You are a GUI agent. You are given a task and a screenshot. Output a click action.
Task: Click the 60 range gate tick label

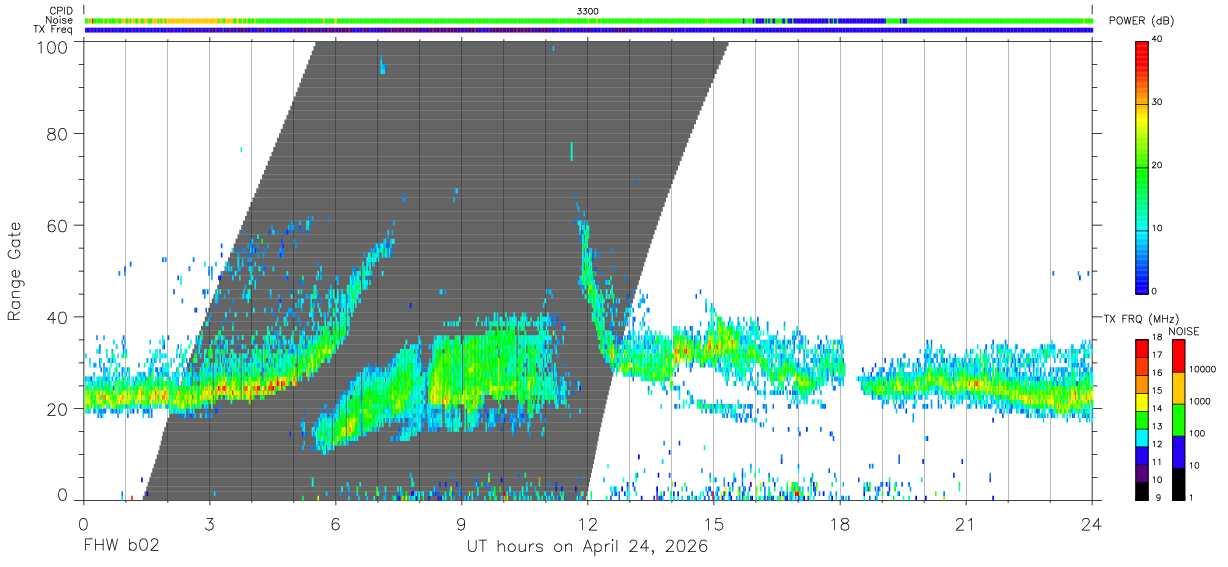point(57,225)
